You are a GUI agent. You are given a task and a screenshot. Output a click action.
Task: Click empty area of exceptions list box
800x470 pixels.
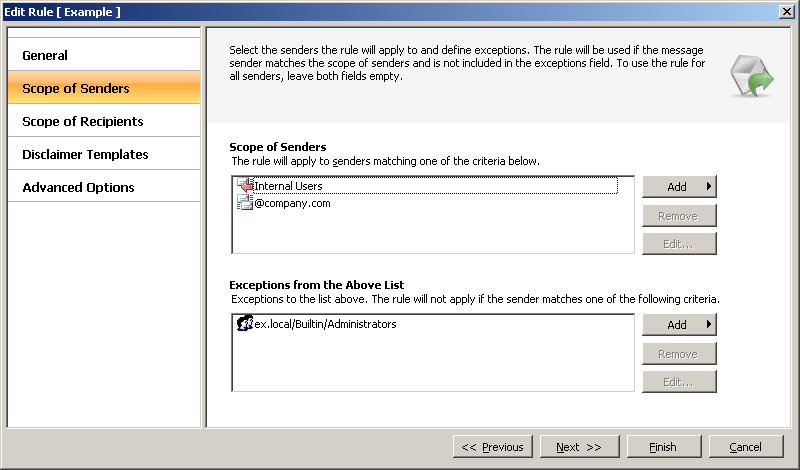[x=433, y=362]
